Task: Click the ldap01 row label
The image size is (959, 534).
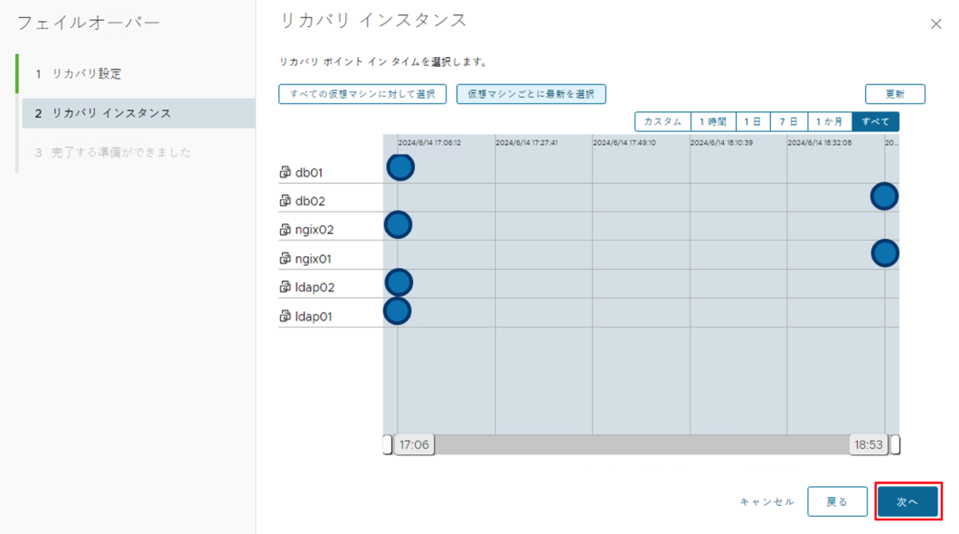Action: pyautogui.click(x=314, y=316)
